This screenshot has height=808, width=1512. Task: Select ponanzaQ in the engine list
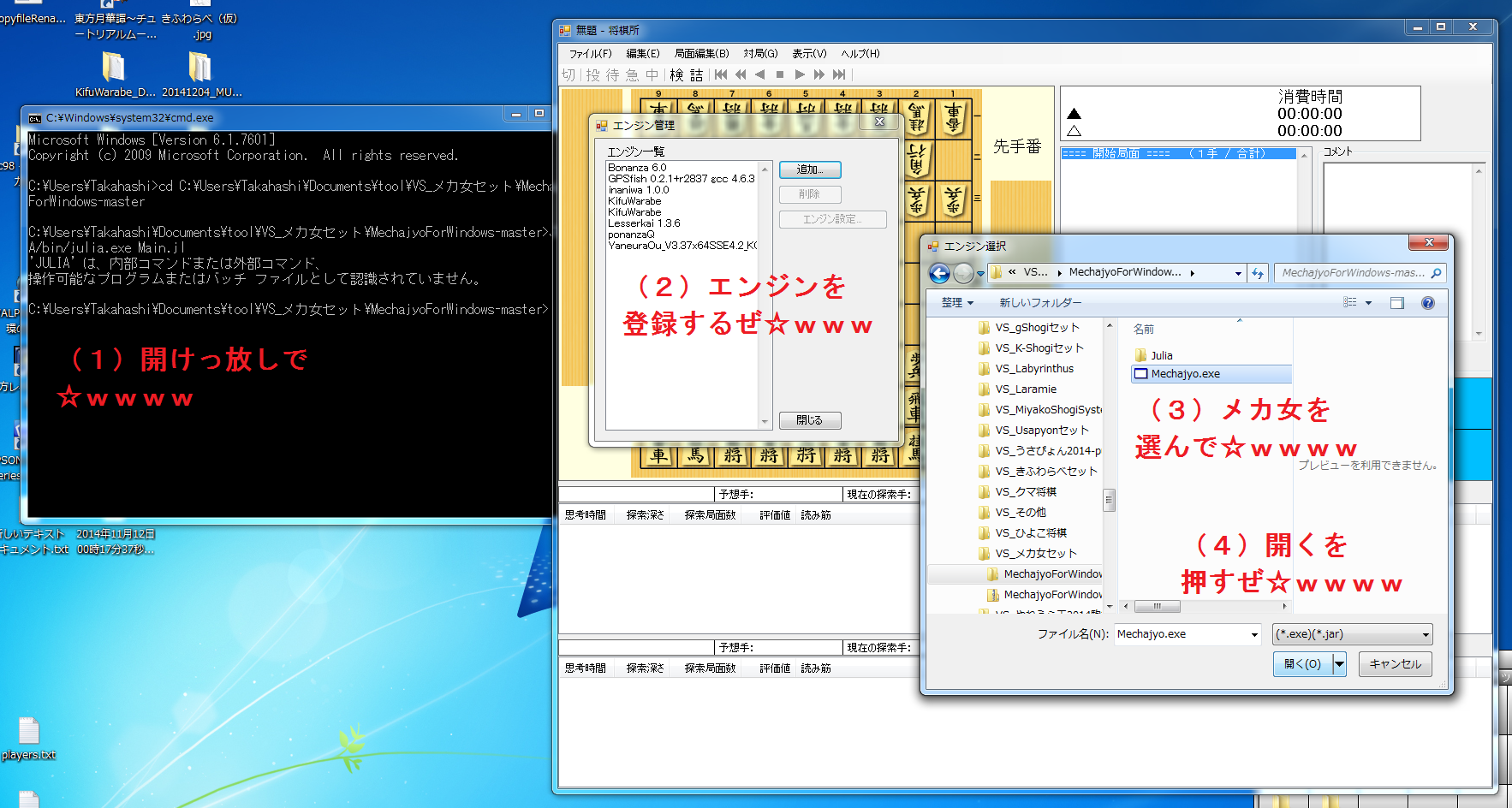click(631, 235)
